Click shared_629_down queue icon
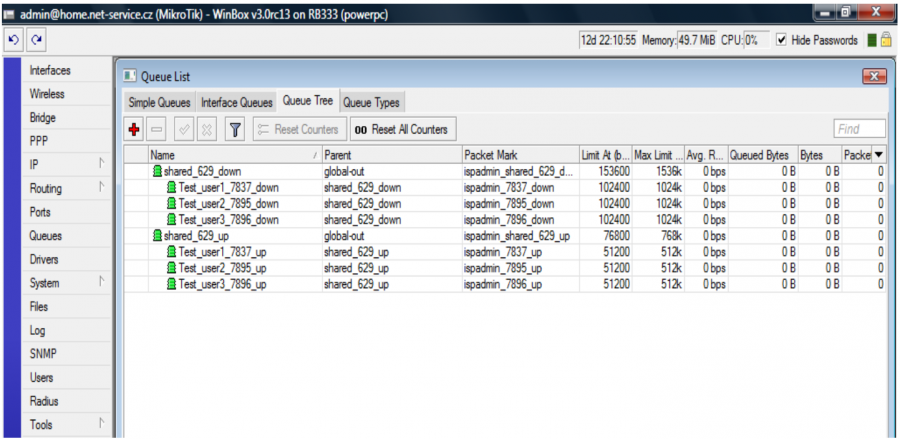 click(x=157, y=172)
